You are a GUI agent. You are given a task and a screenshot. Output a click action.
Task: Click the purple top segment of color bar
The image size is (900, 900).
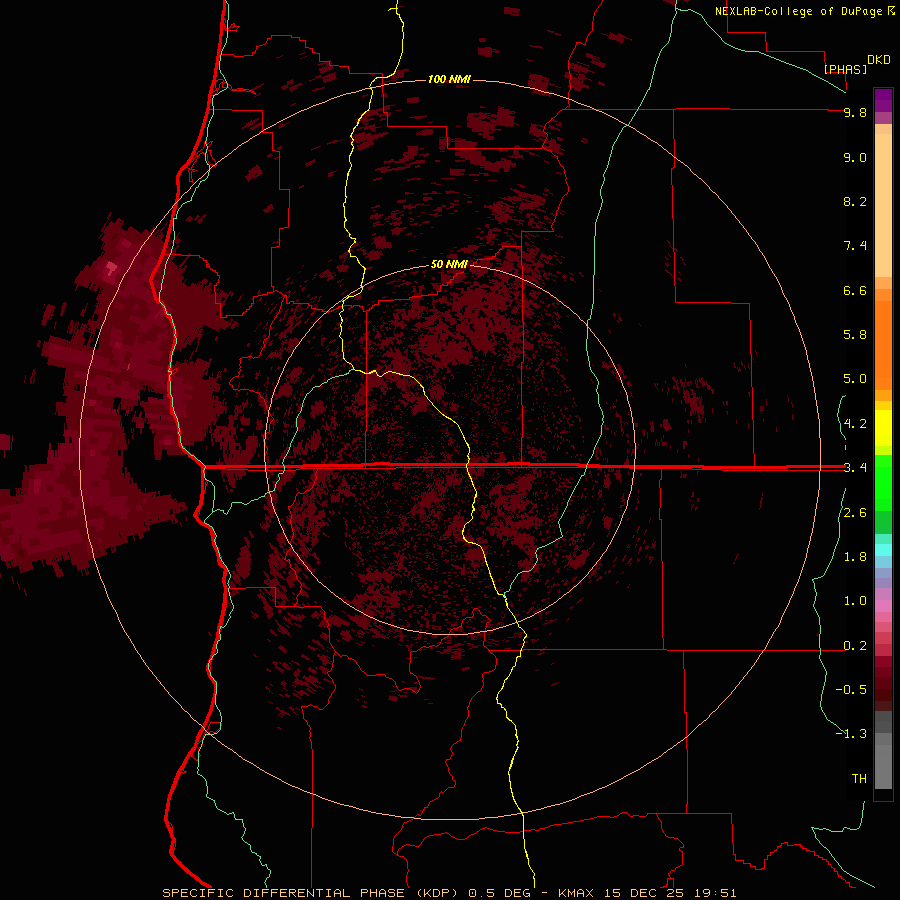pos(883,100)
